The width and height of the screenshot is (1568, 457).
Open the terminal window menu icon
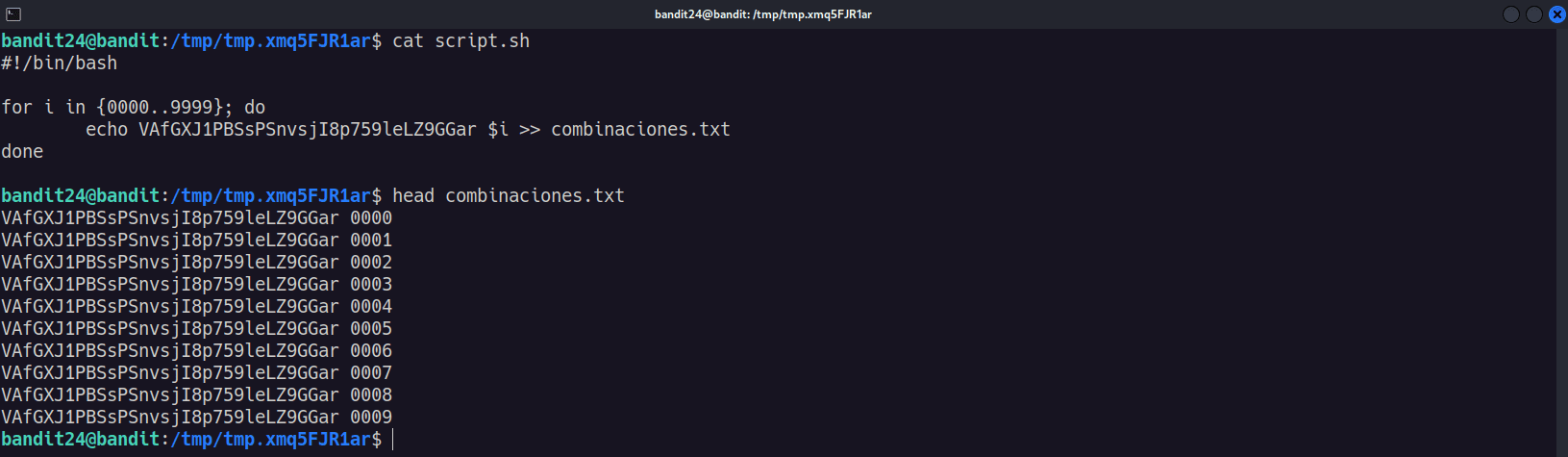[x=12, y=14]
